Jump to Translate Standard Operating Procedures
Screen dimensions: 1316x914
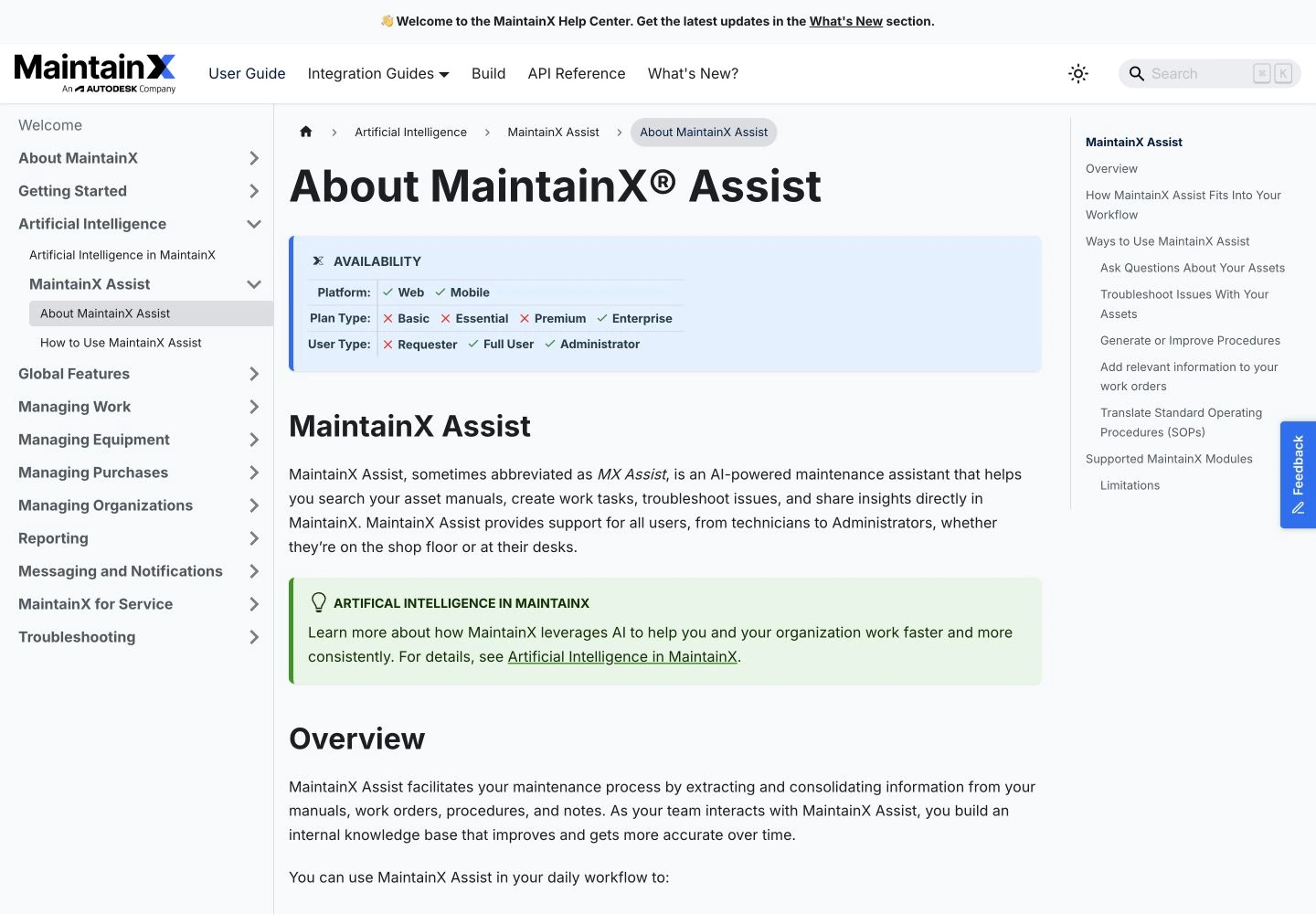click(1181, 422)
